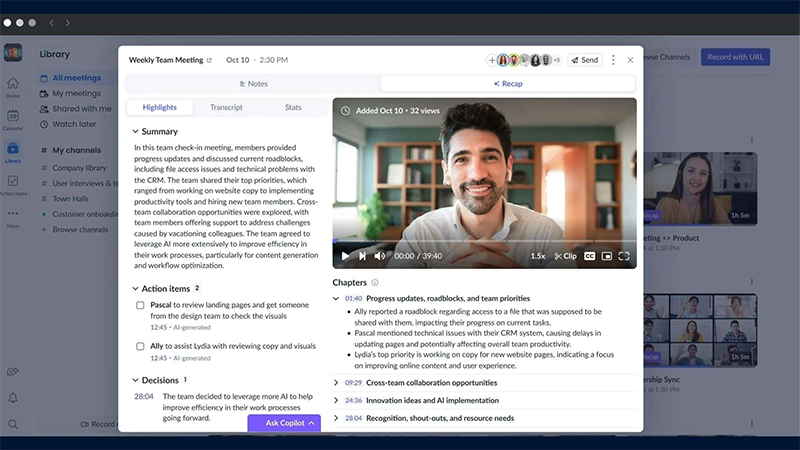This screenshot has width=800, height=450.
Task: Open the Calendar sidebar icon
Action: tap(13, 120)
